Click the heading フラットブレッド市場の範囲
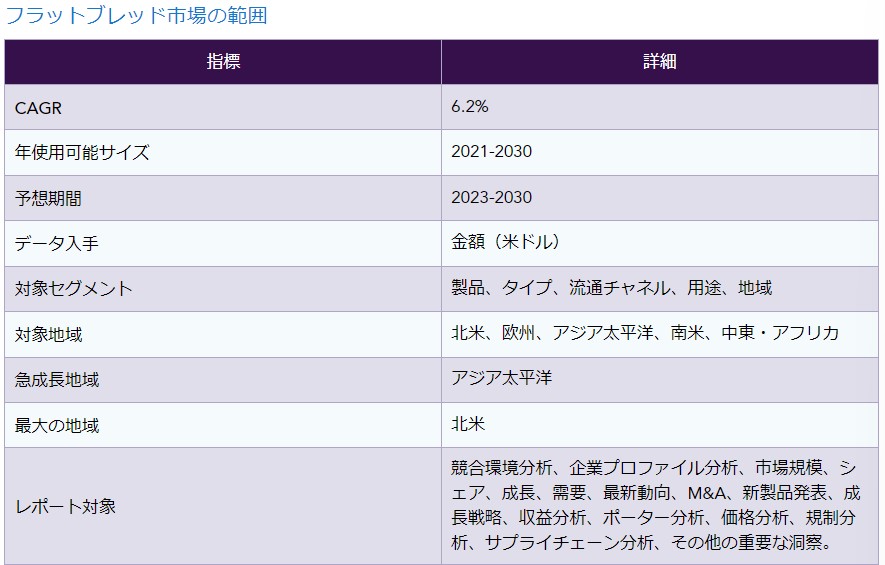 click(x=136, y=16)
